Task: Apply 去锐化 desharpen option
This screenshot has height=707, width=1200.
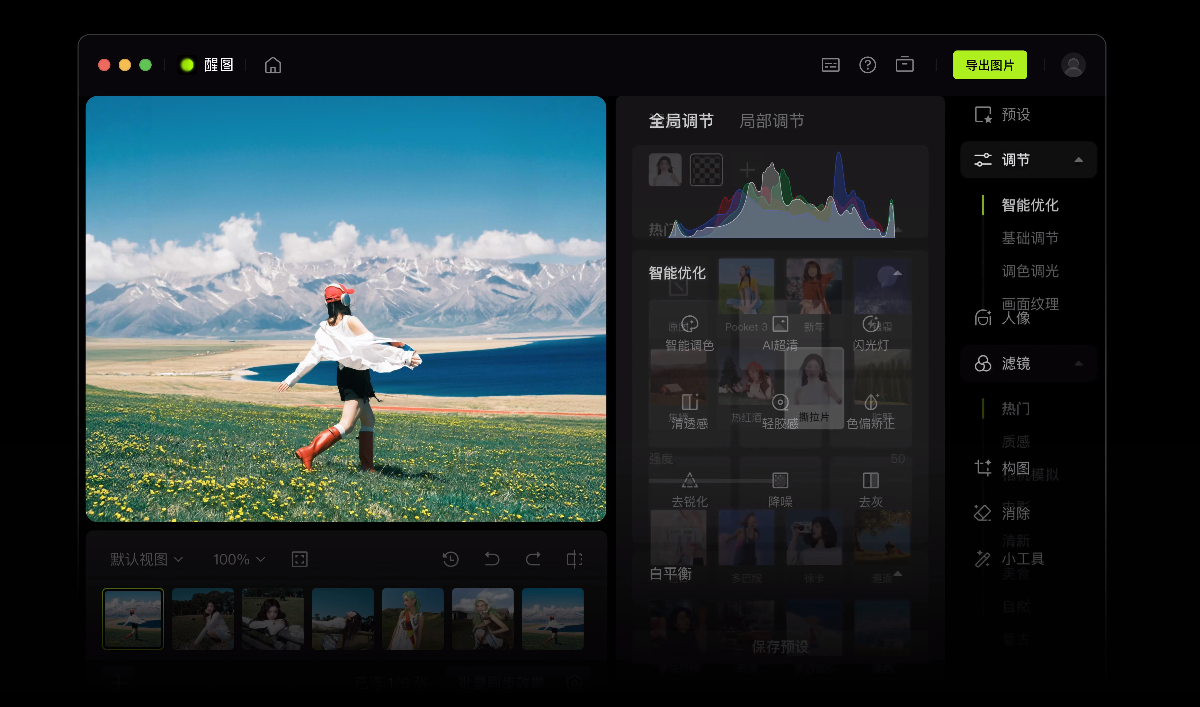Action: point(690,490)
